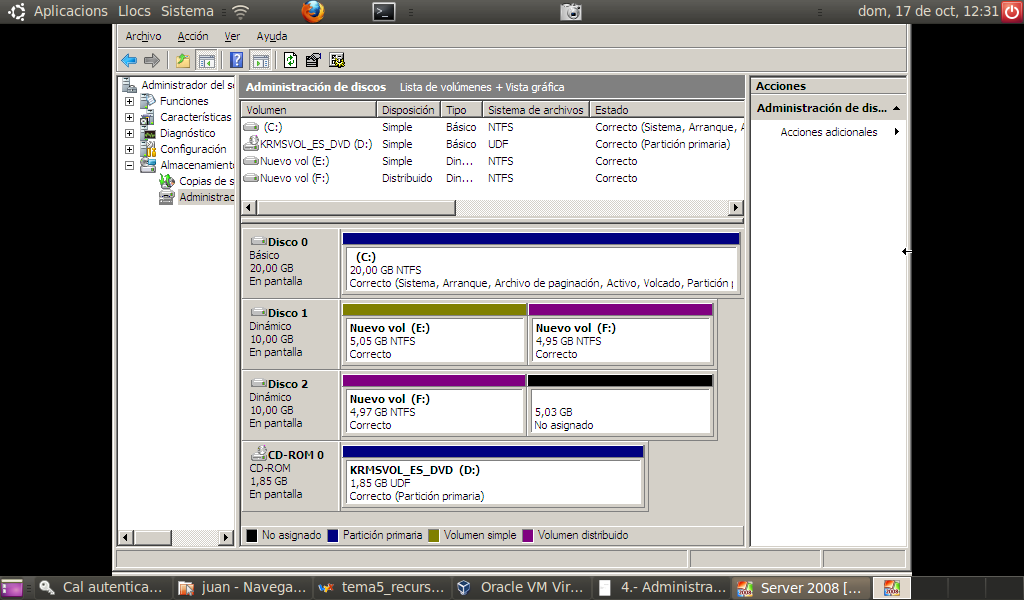The width and height of the screenshot is (1024, 600).
Task: Sort by the Disposición column header
Action: click(x=408, y=110)
